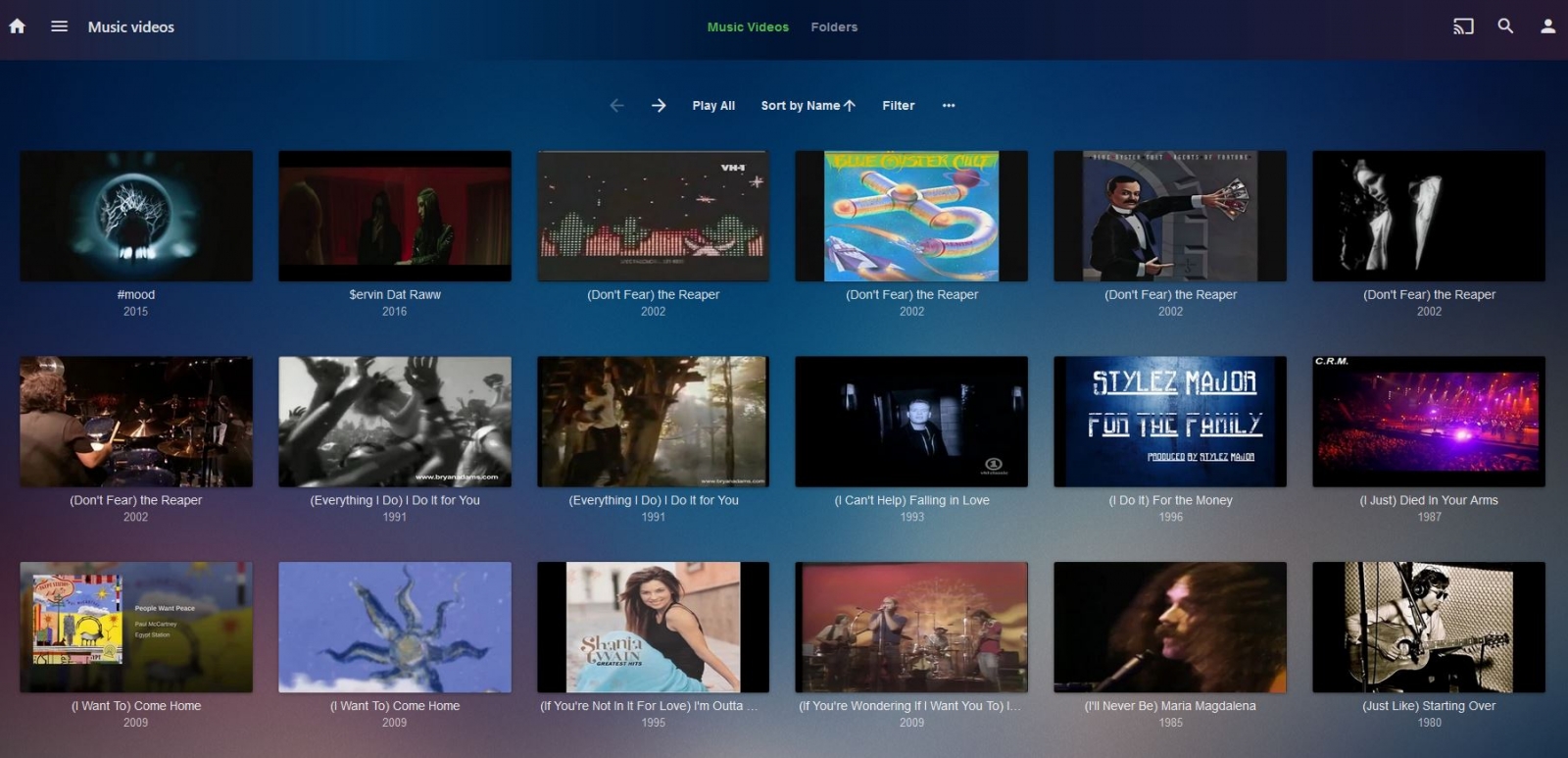Open the Sort by Name options
The image size is (1568, 758).
coord(808,106)
